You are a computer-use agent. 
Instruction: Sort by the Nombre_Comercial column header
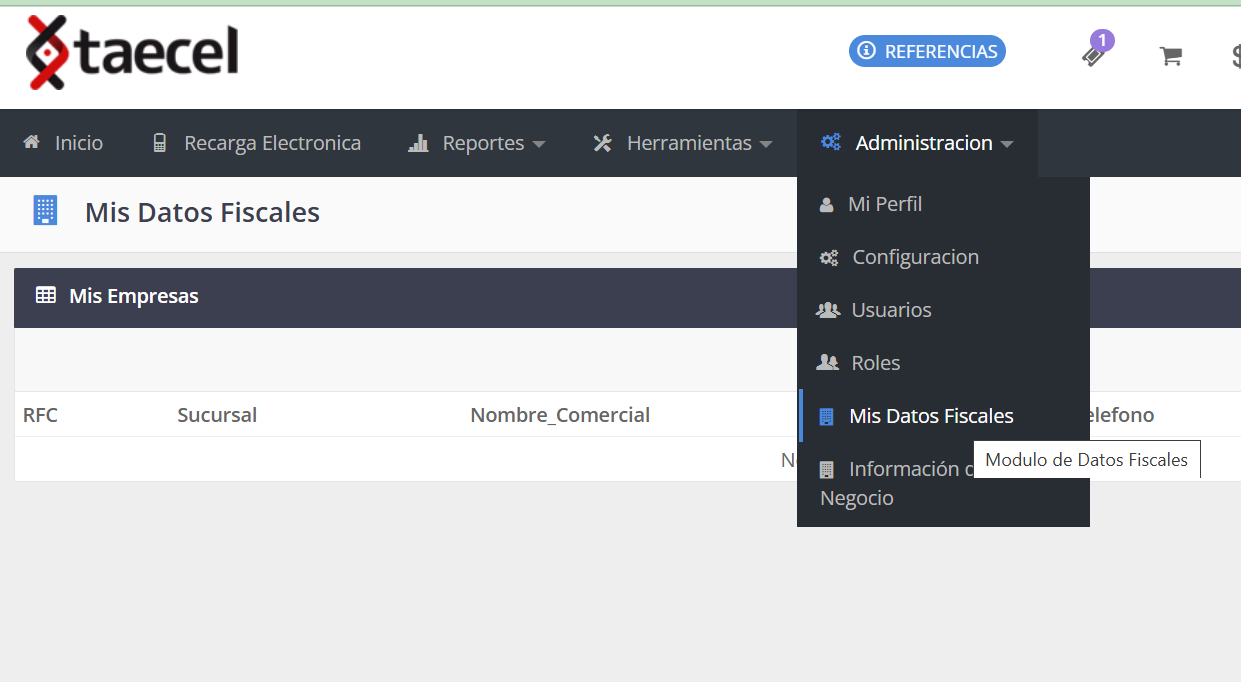click(560, 415)
